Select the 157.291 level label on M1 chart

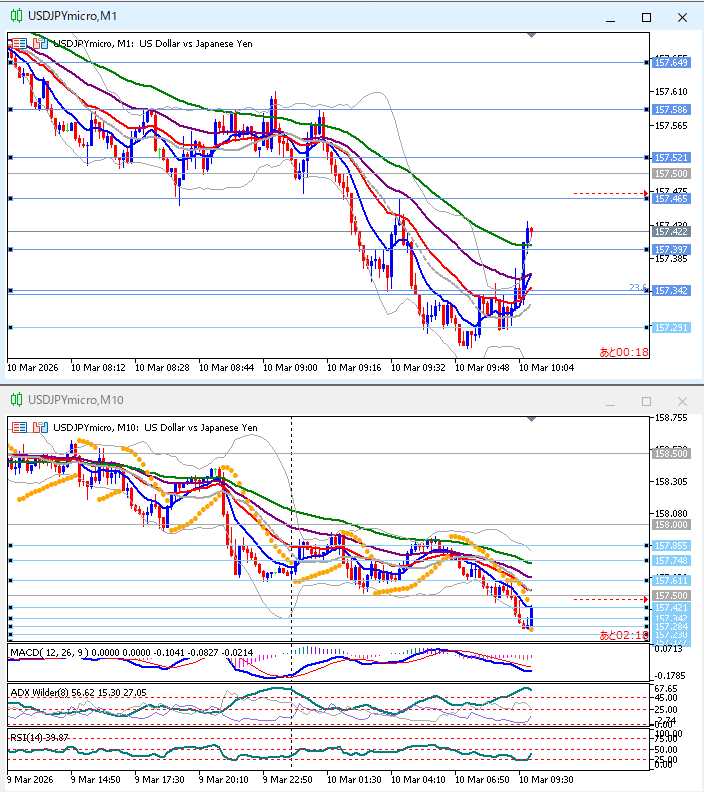[670, 328]
